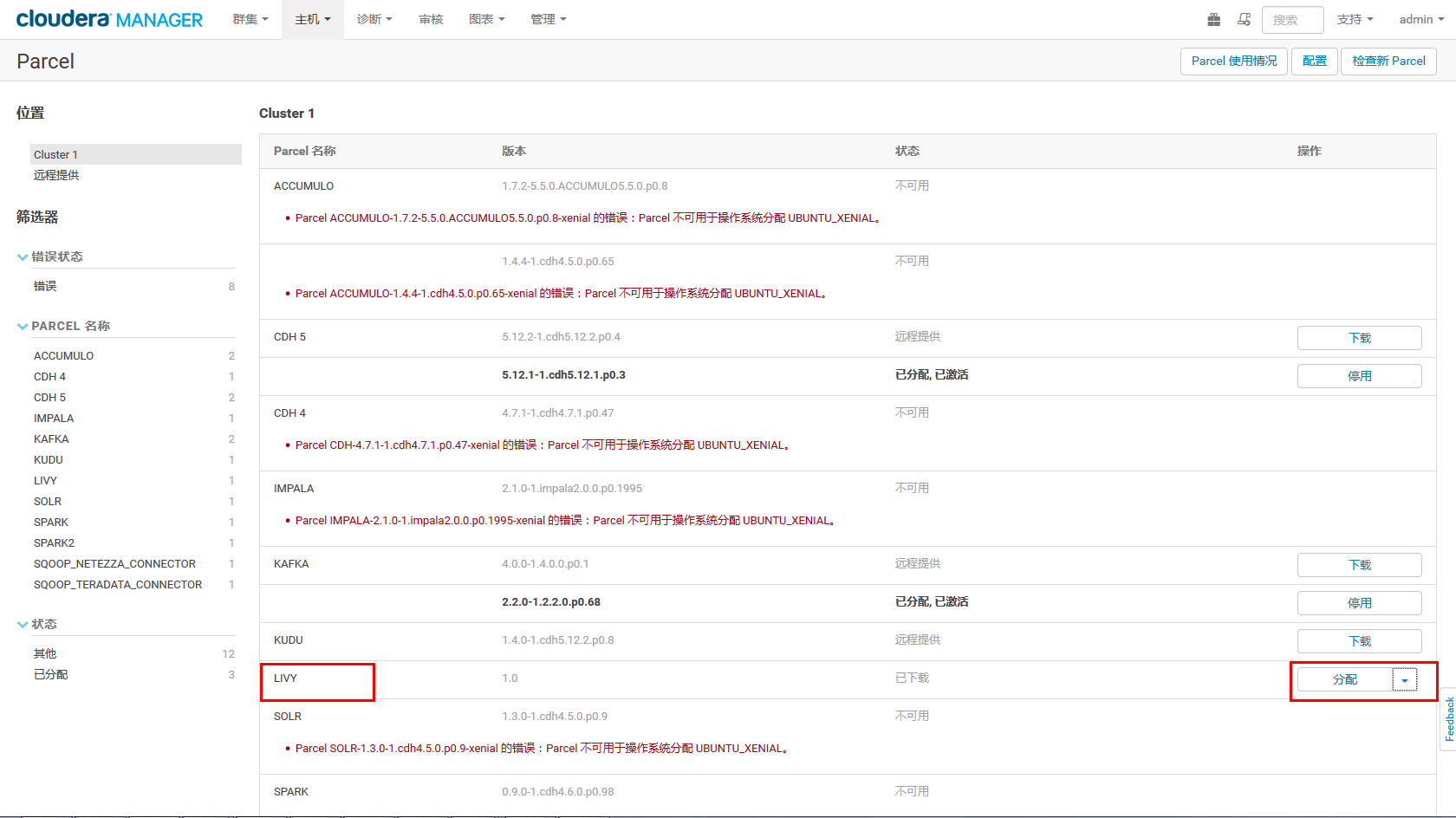Open the 支持 dropdown
1456x818 pixels.
point(1355,19)
